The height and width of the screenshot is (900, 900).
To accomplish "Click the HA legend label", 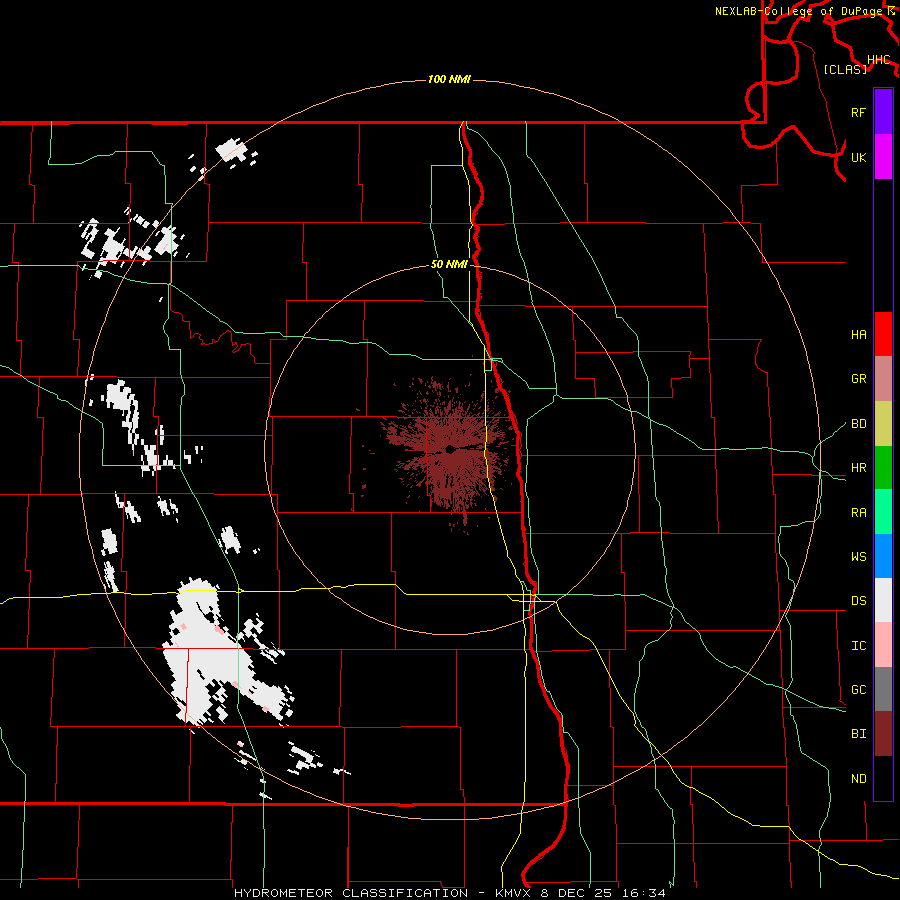I will (858, 334).
